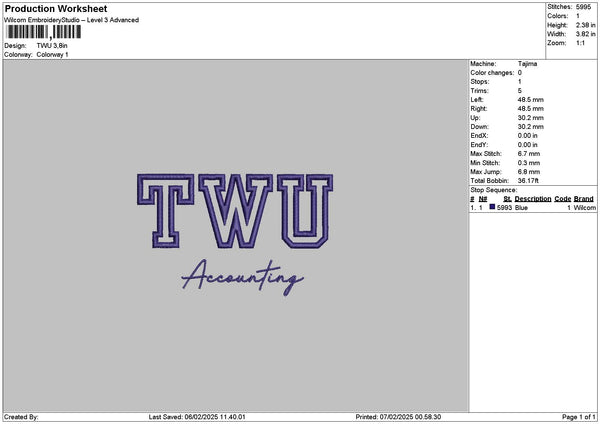This screenshot has width=600, height=424.
Task: Click the 'Code' column header
Action: pos(562,199)
